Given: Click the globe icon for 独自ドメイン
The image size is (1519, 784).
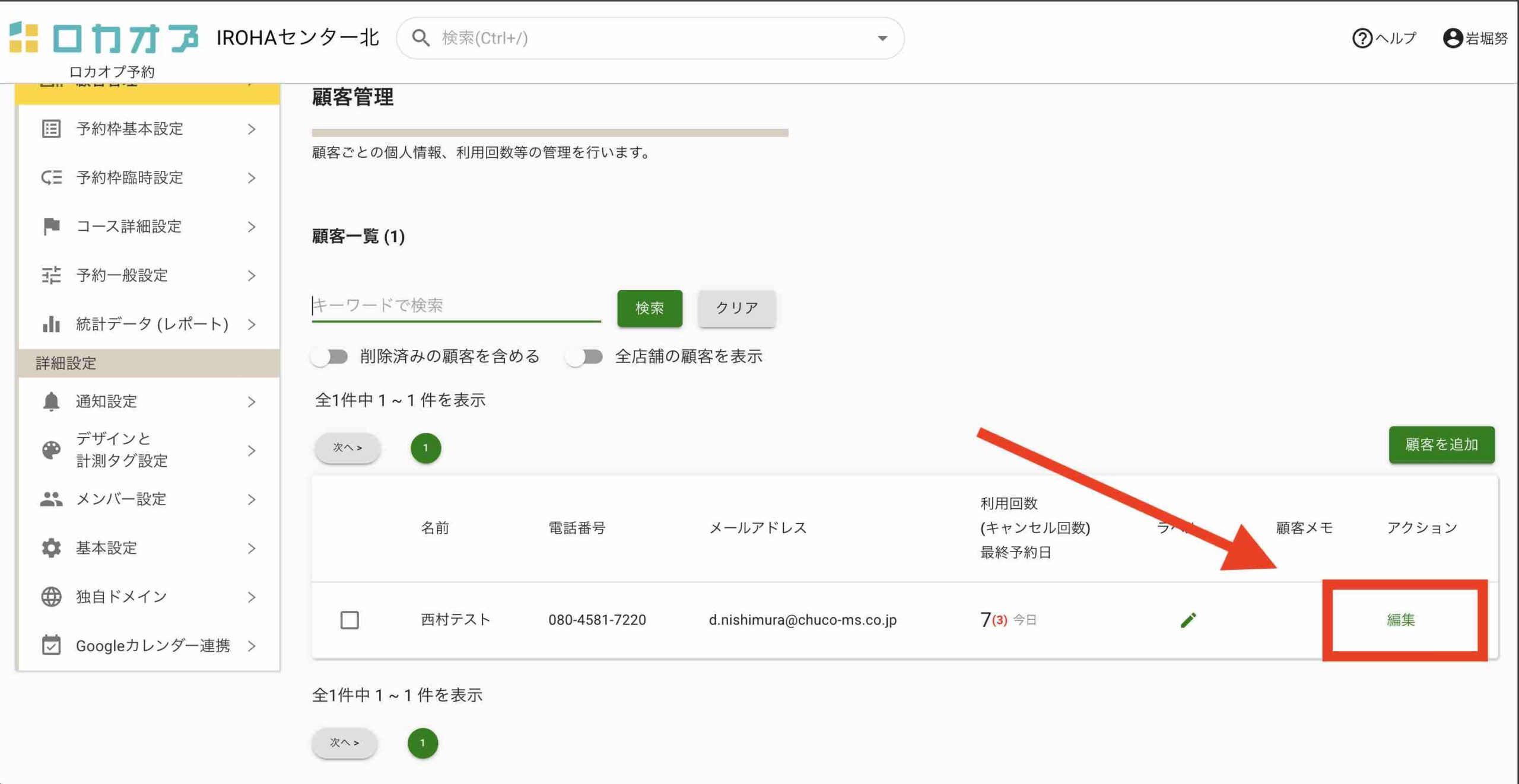Looking at the screenshot, I should 51,597.
